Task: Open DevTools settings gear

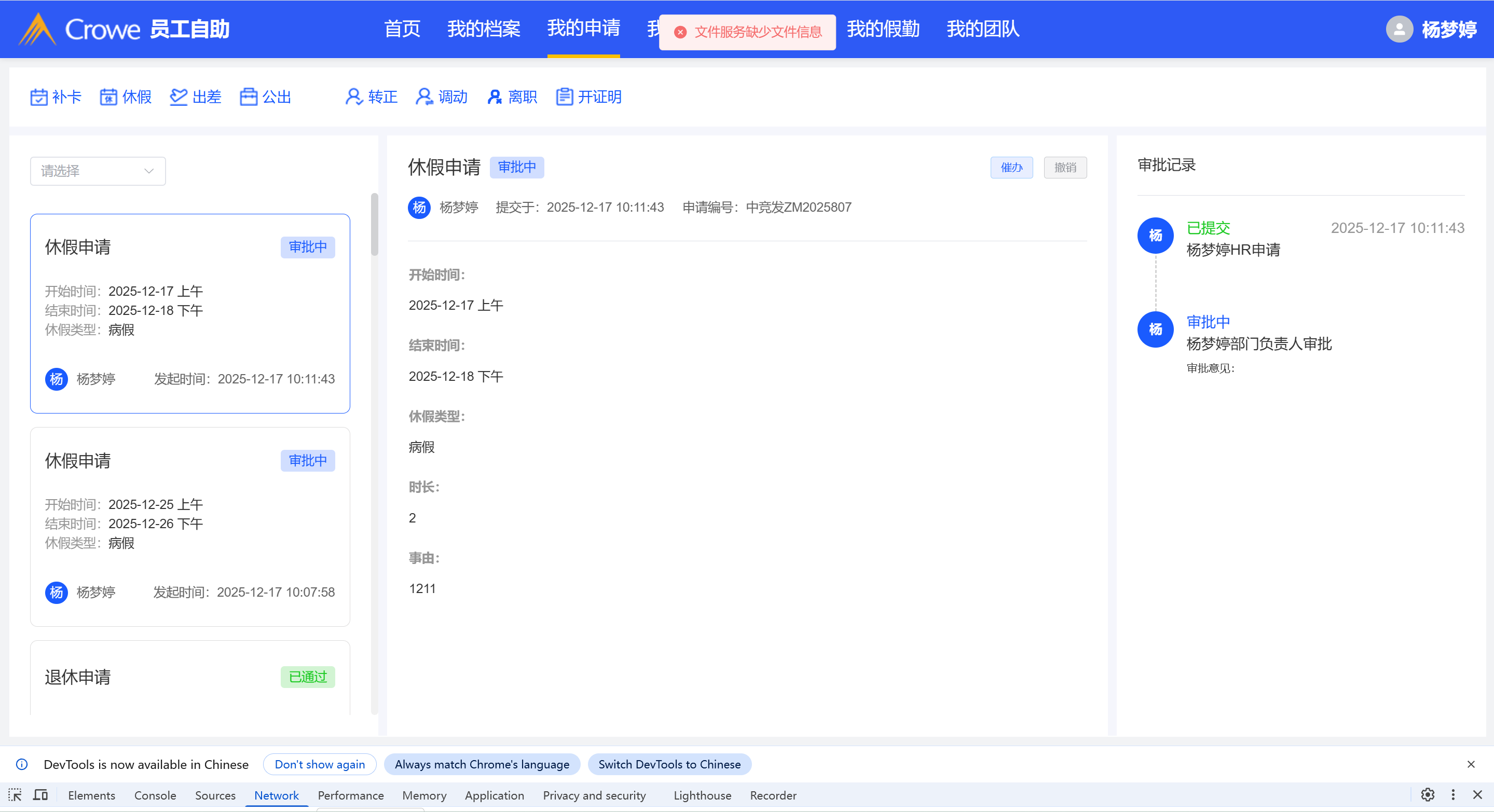Action: click(x=1427, y=795)
